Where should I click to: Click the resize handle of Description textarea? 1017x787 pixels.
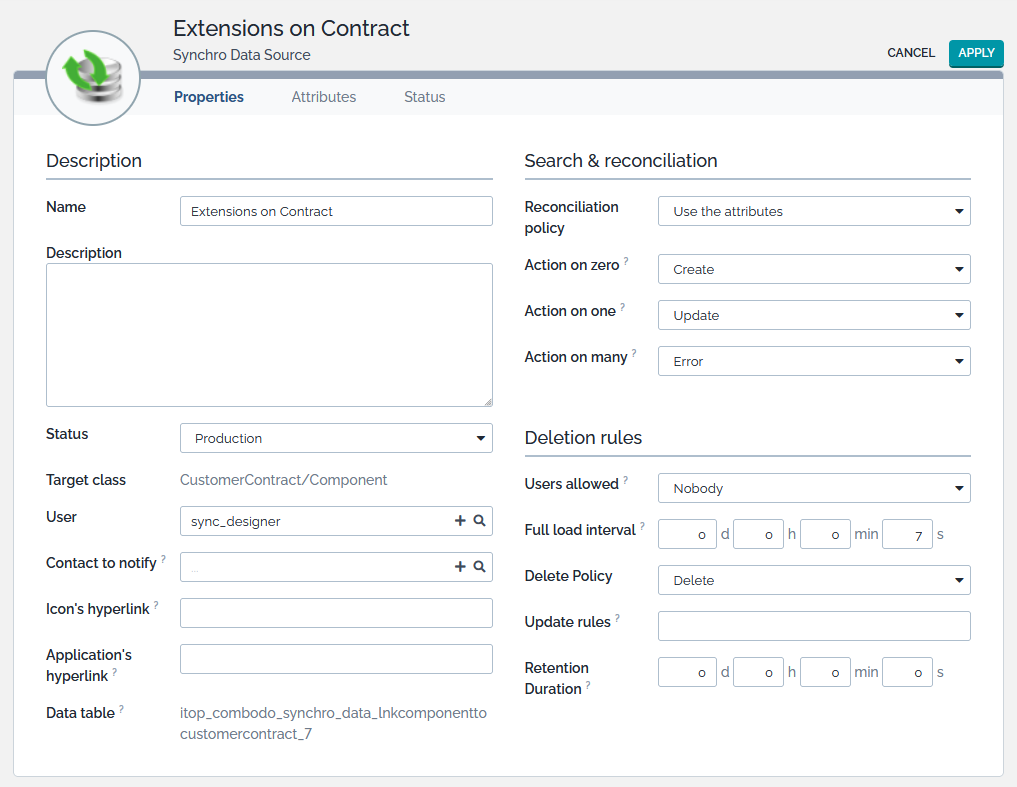click(487, 401)
